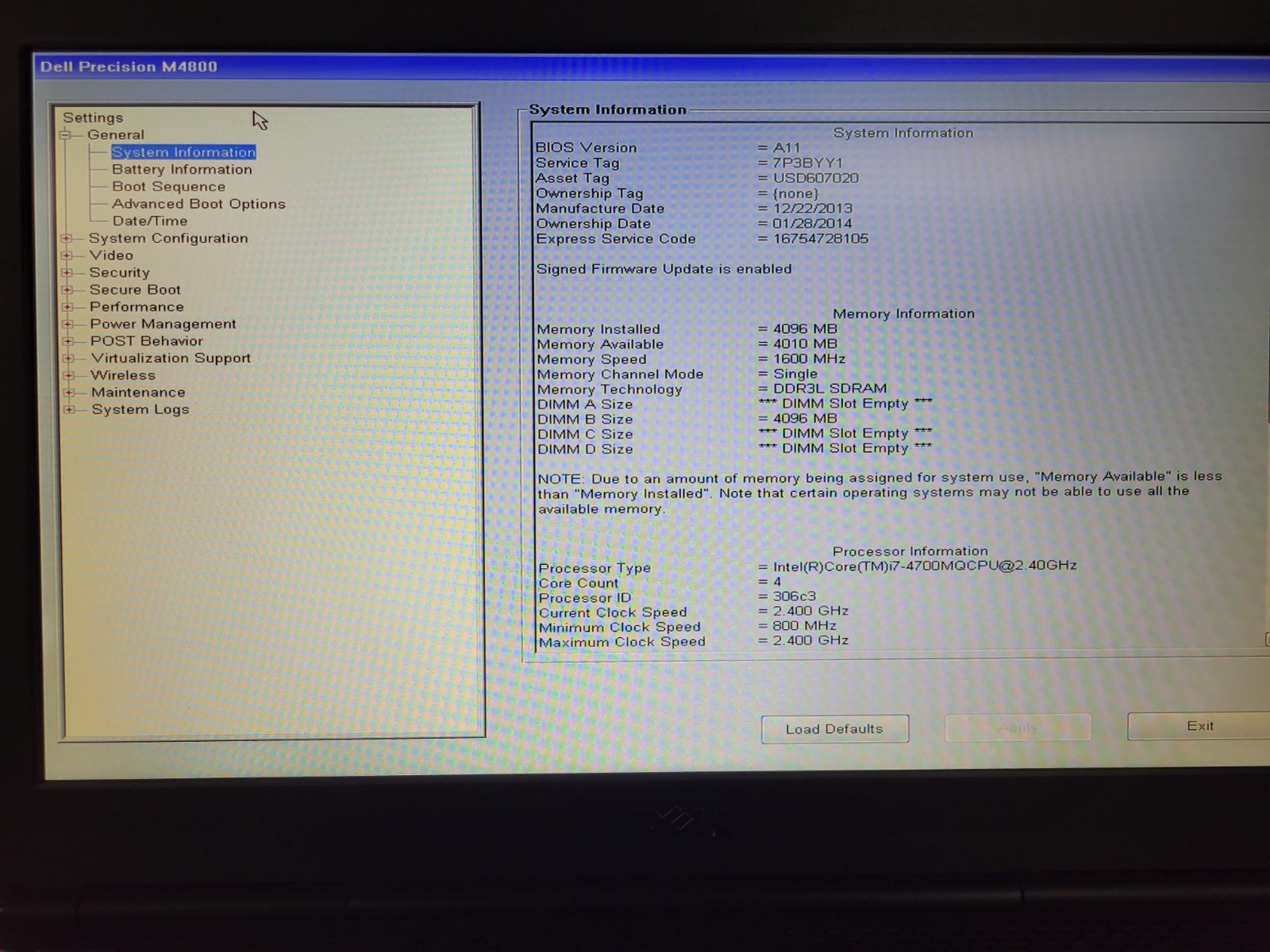Expand the Secure Boot node
1270x952 pixels.
click(x=67, y=290)
